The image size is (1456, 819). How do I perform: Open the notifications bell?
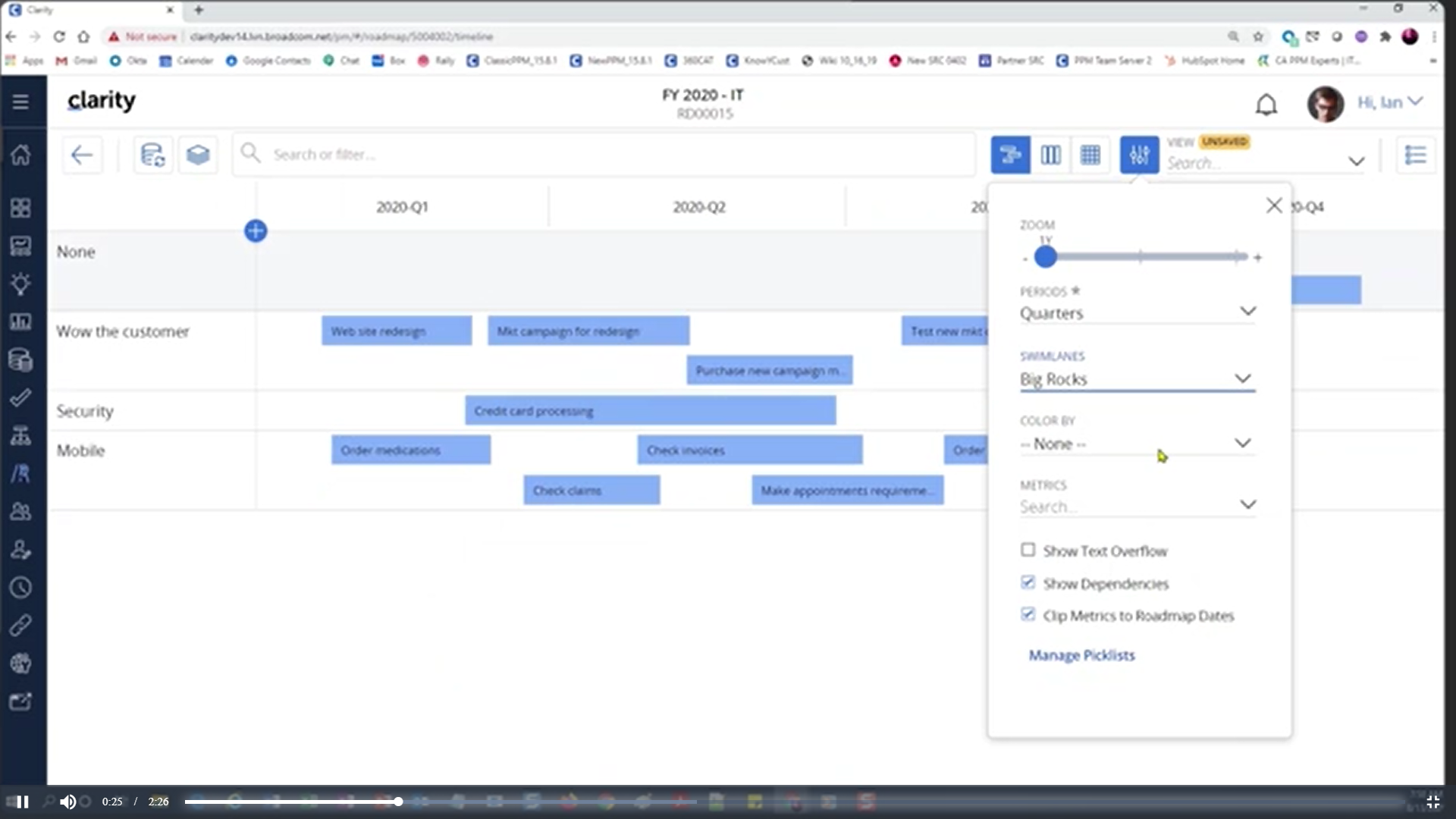(1266, 104)
